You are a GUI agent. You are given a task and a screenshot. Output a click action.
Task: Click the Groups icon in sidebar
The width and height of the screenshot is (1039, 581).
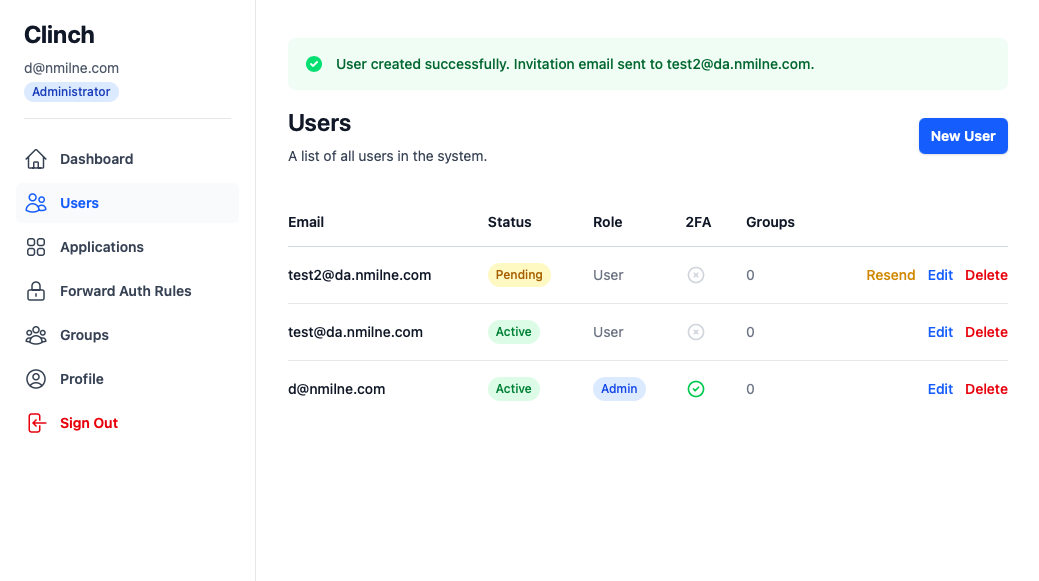tap(36, 335)
